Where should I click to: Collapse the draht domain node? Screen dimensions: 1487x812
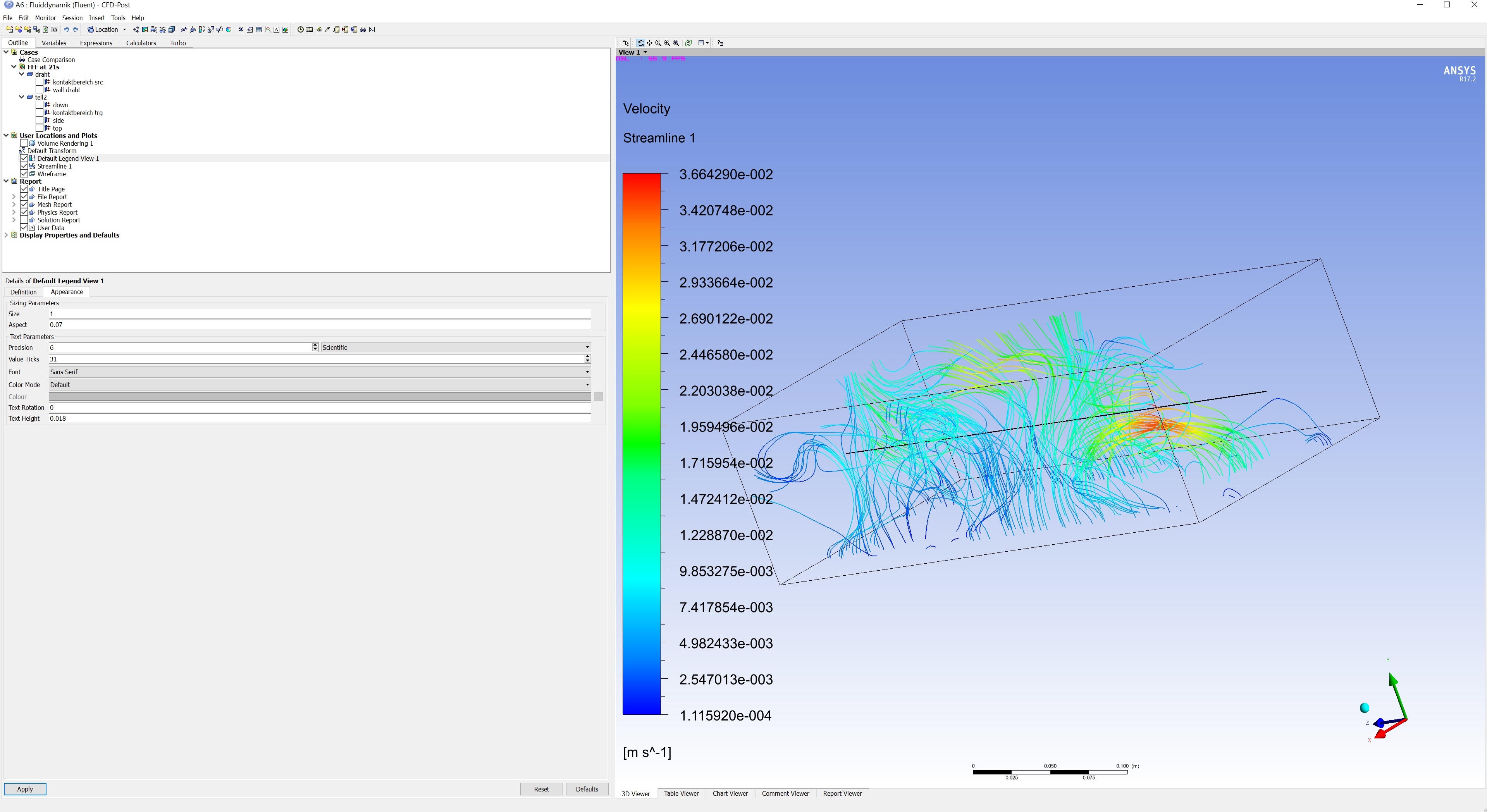click(22, 74)
